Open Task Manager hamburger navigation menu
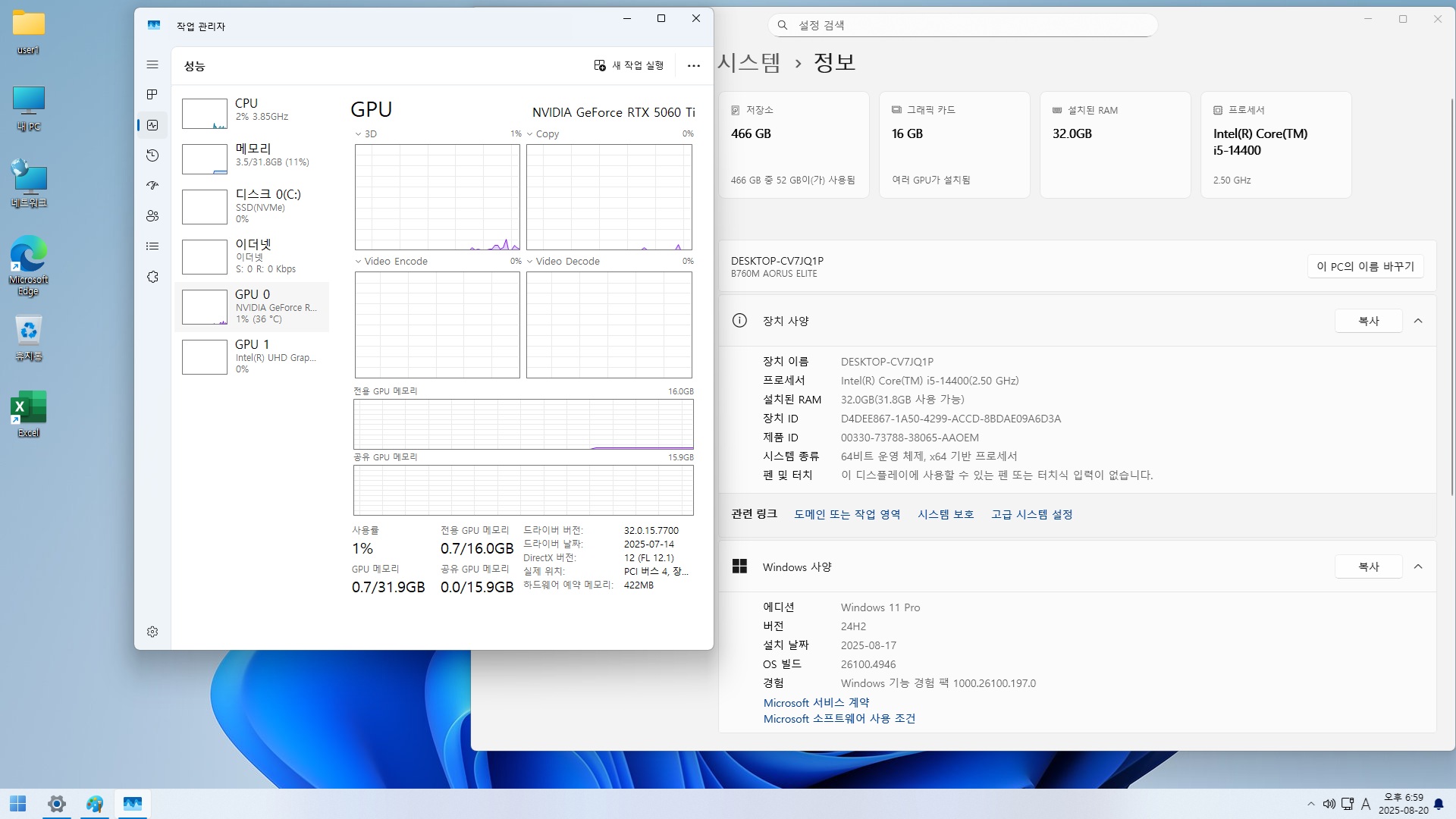Viewport: 1456px width, 819px height. [152, 64]
